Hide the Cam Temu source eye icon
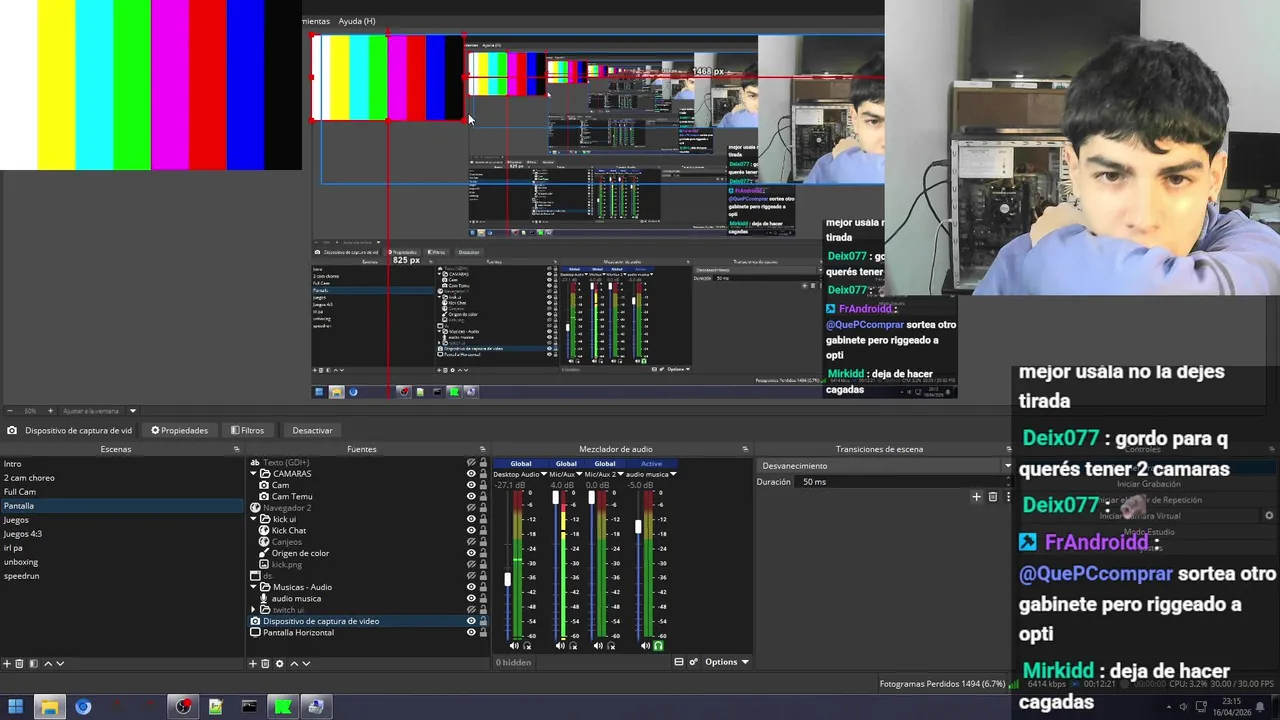Screen dimensions: 1280x720 471,496
